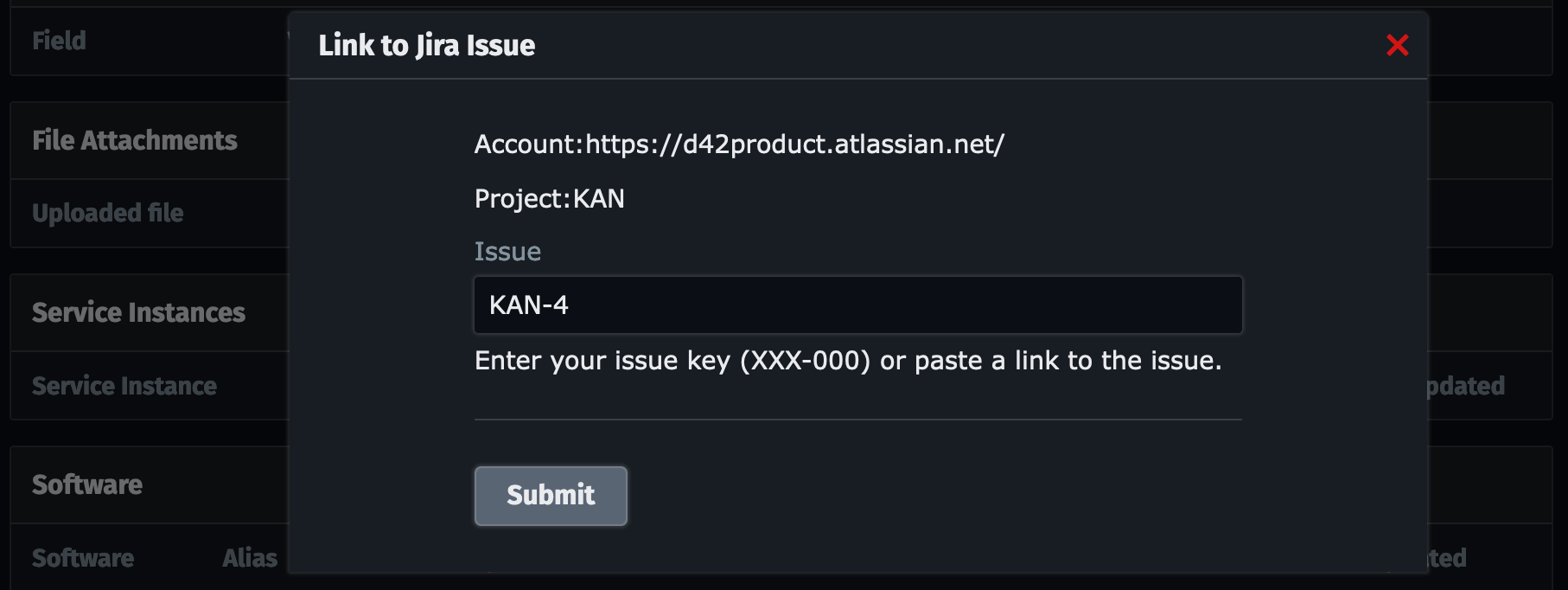Click the Project:KAN label

pos(548,198)
